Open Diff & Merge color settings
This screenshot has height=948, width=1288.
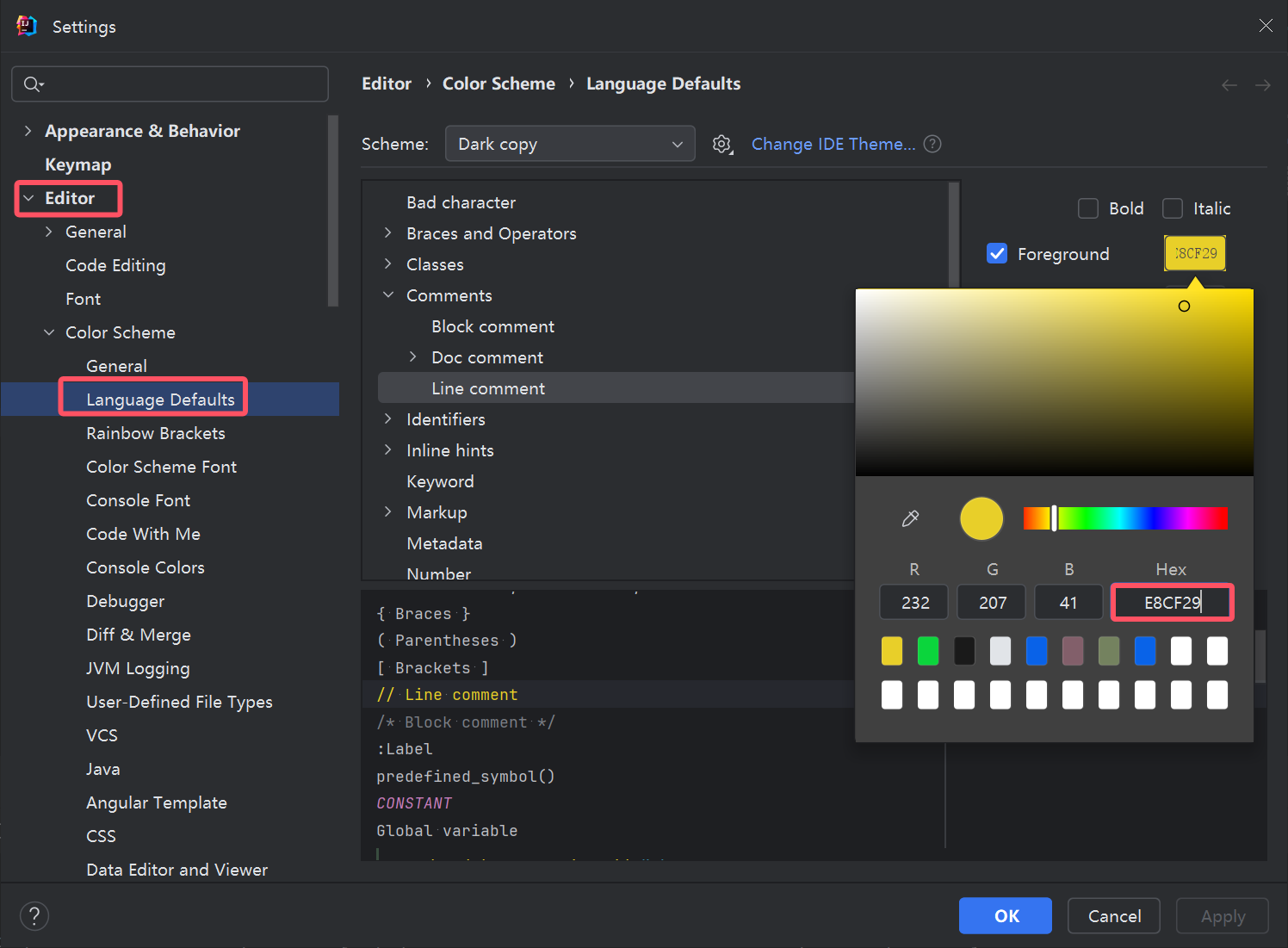click(139, 635)
